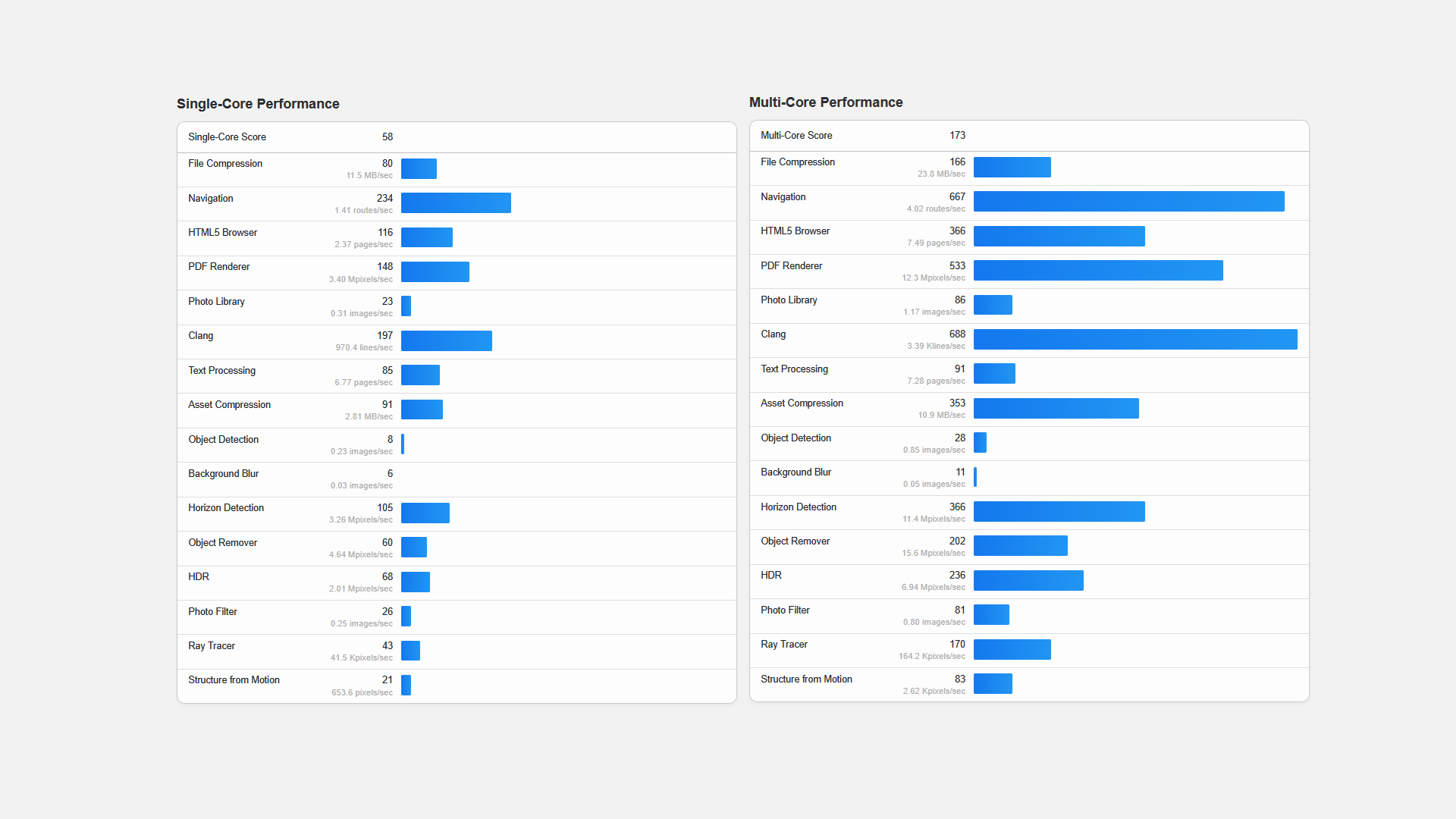Select the multi-core Background Blur label
The width and height of the screenshot is (1456, 819).
(x=795, y=472)
